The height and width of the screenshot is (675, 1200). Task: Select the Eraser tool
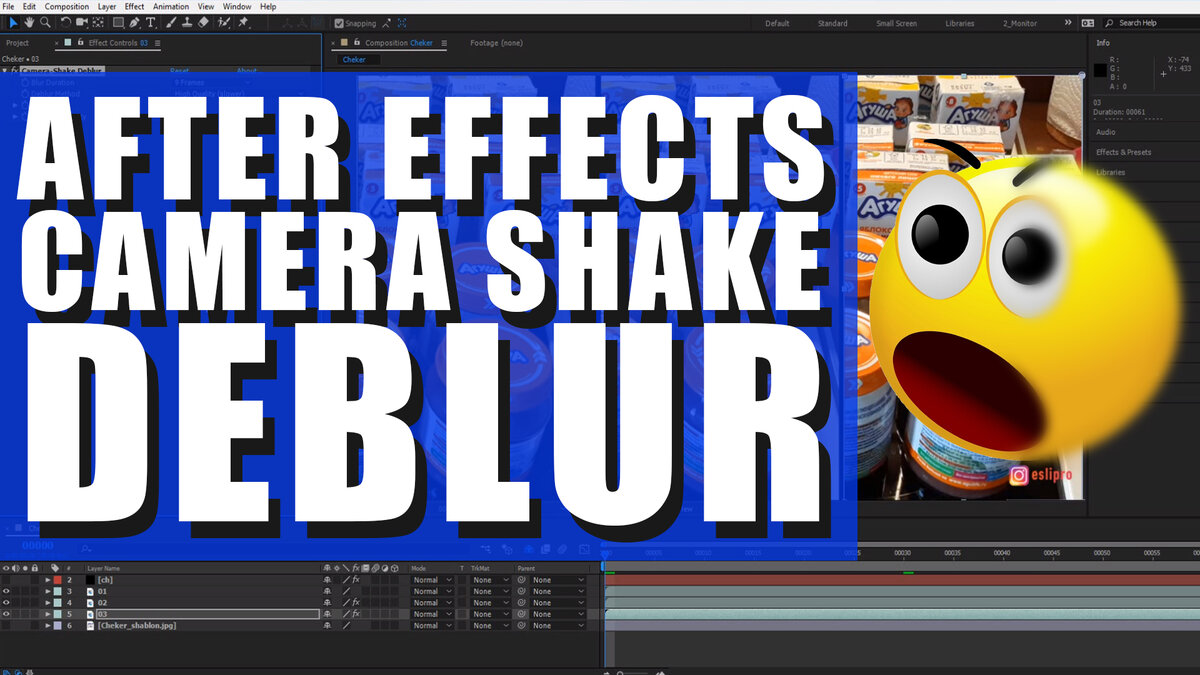point(204,22)
